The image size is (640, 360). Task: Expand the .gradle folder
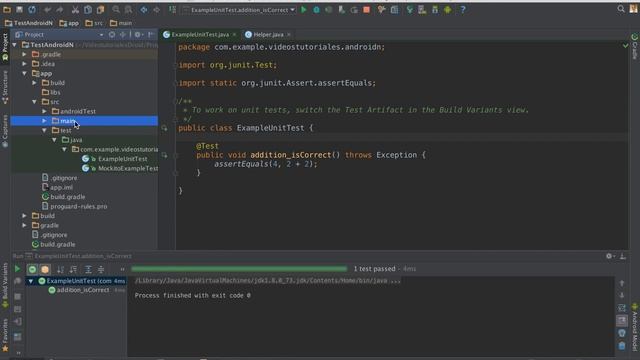click(x=24, y=54)
